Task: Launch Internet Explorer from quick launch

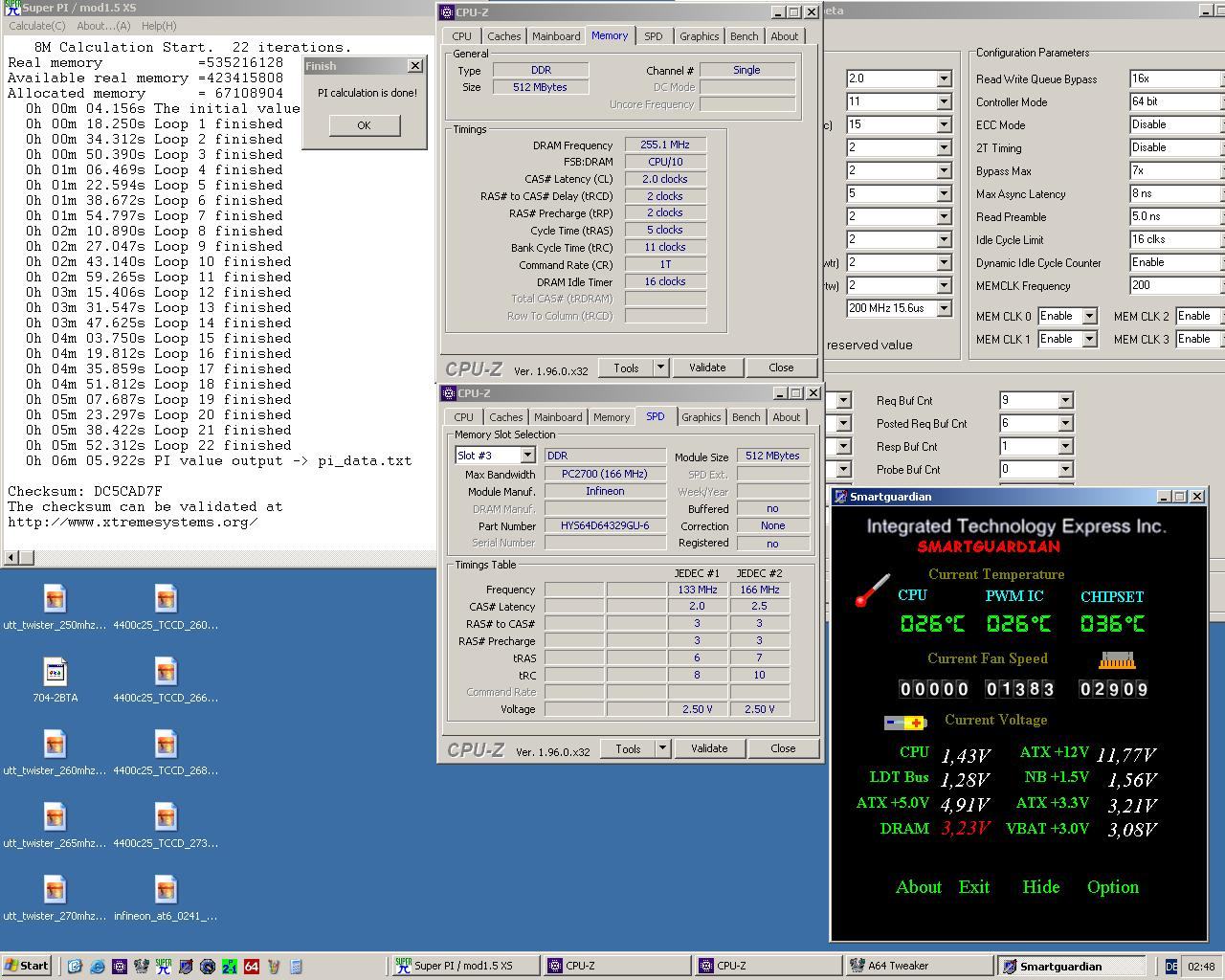Action: coord(97,967)
